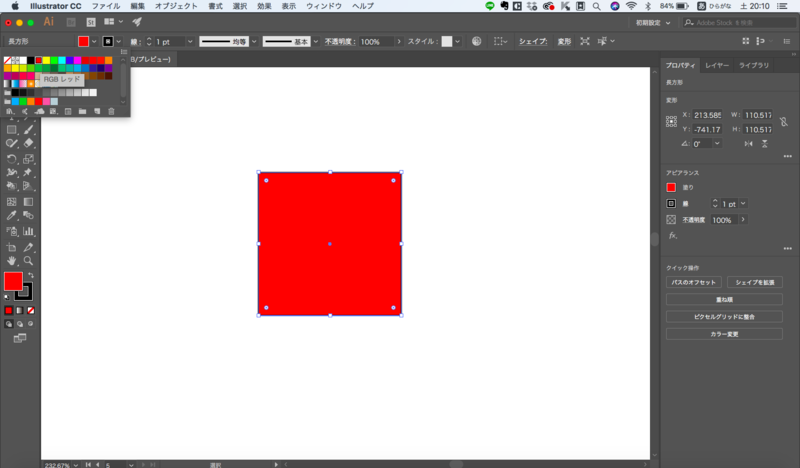
Task: Click the シェイプを拡張 button
Action: pyautogui.click(x=755, y=282)
